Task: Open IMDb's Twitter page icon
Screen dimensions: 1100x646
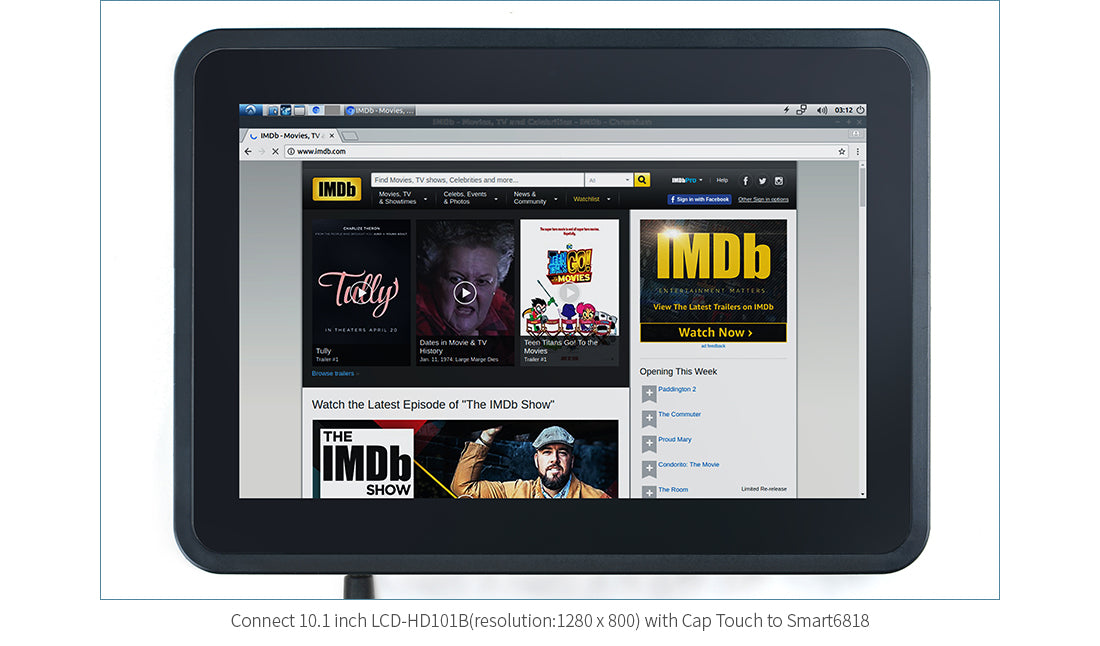Action: click(x=762, y=181)
